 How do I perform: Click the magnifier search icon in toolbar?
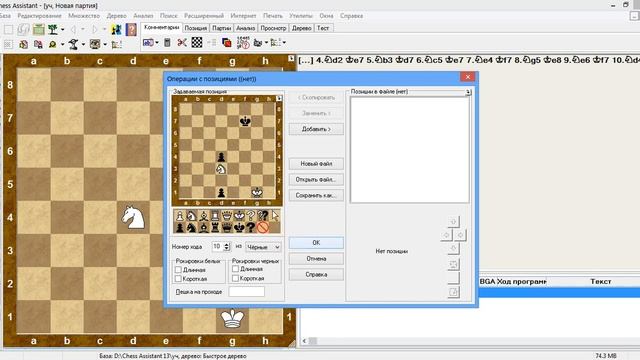click(x=53, y=44)
